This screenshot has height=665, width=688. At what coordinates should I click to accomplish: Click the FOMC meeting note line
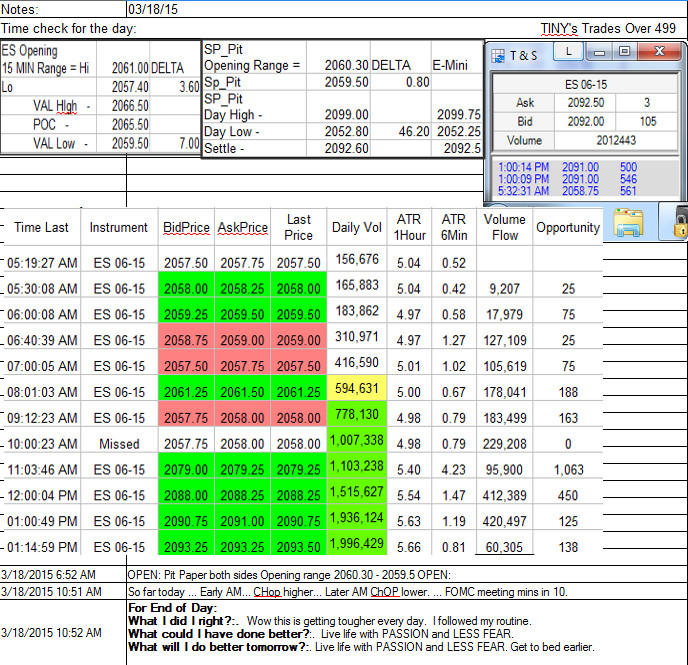348,592
